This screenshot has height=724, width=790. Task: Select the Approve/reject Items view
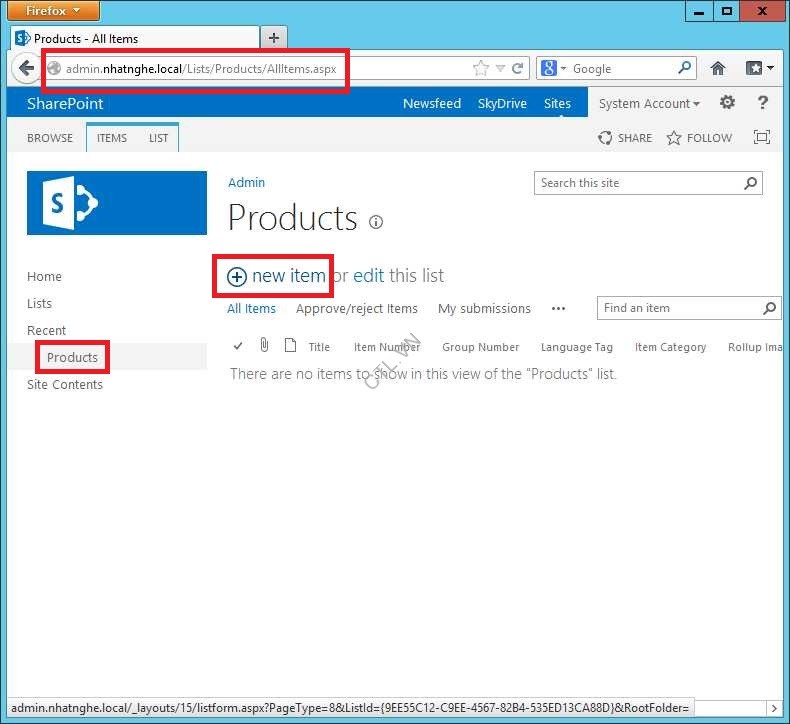point(357,309)
